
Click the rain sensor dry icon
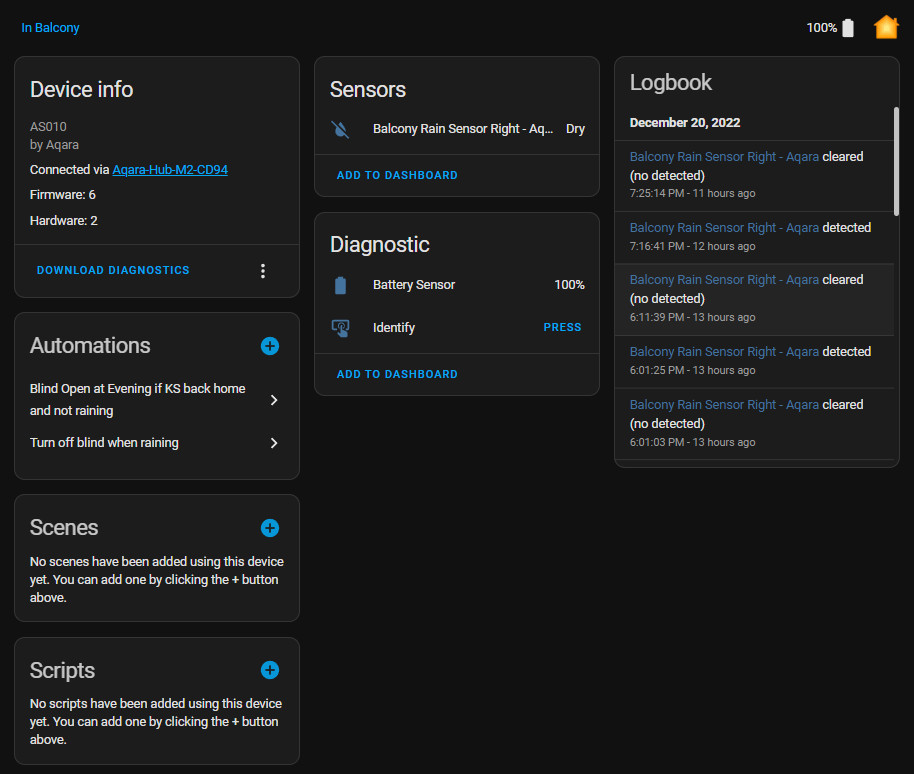(341, 129)
